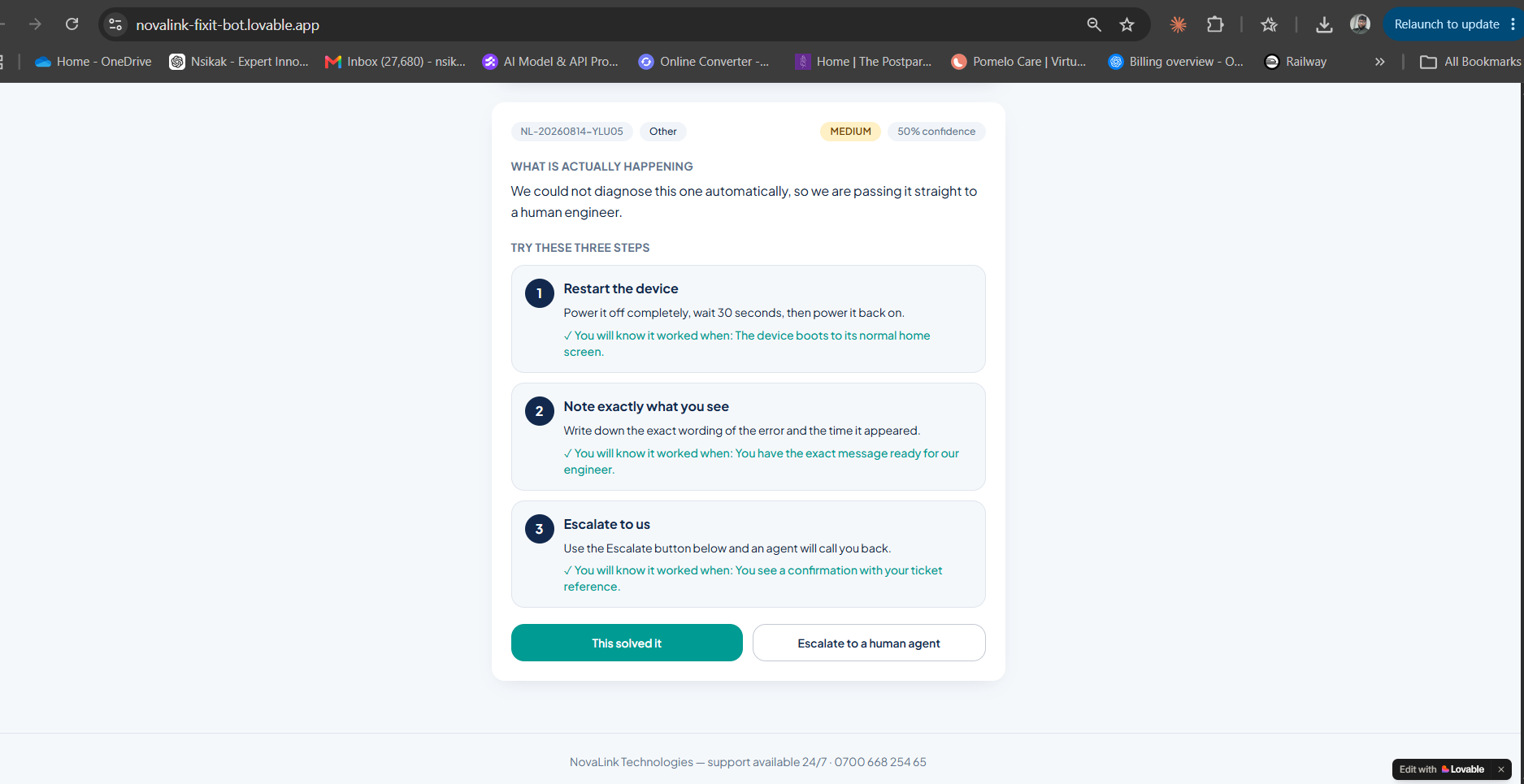Open the Downloads icon
Viewport: 1524px width, 784px height.
[1324, 24]
